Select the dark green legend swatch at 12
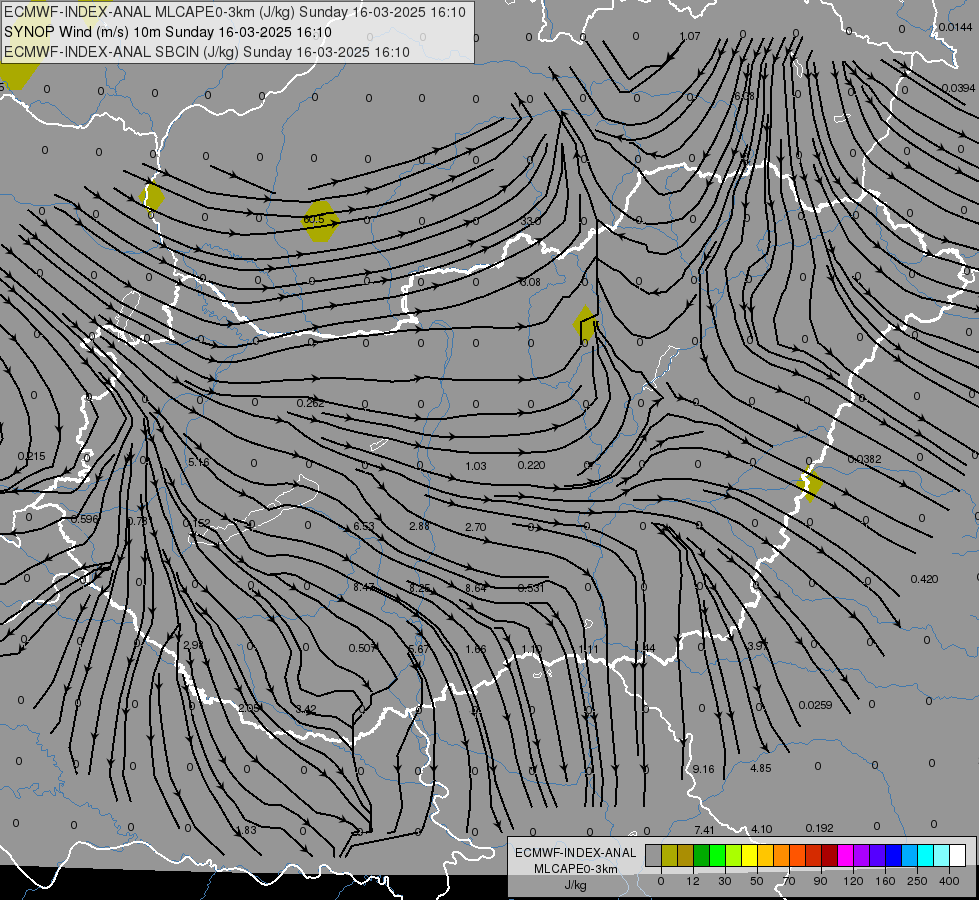 (x=701, y=856)
